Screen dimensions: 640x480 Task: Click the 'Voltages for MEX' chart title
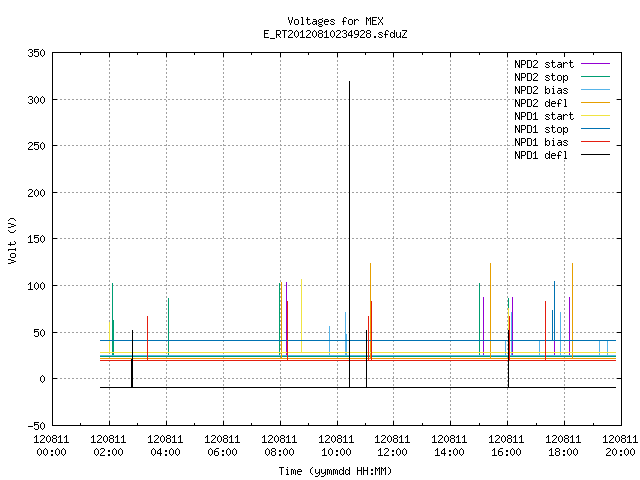335,21
